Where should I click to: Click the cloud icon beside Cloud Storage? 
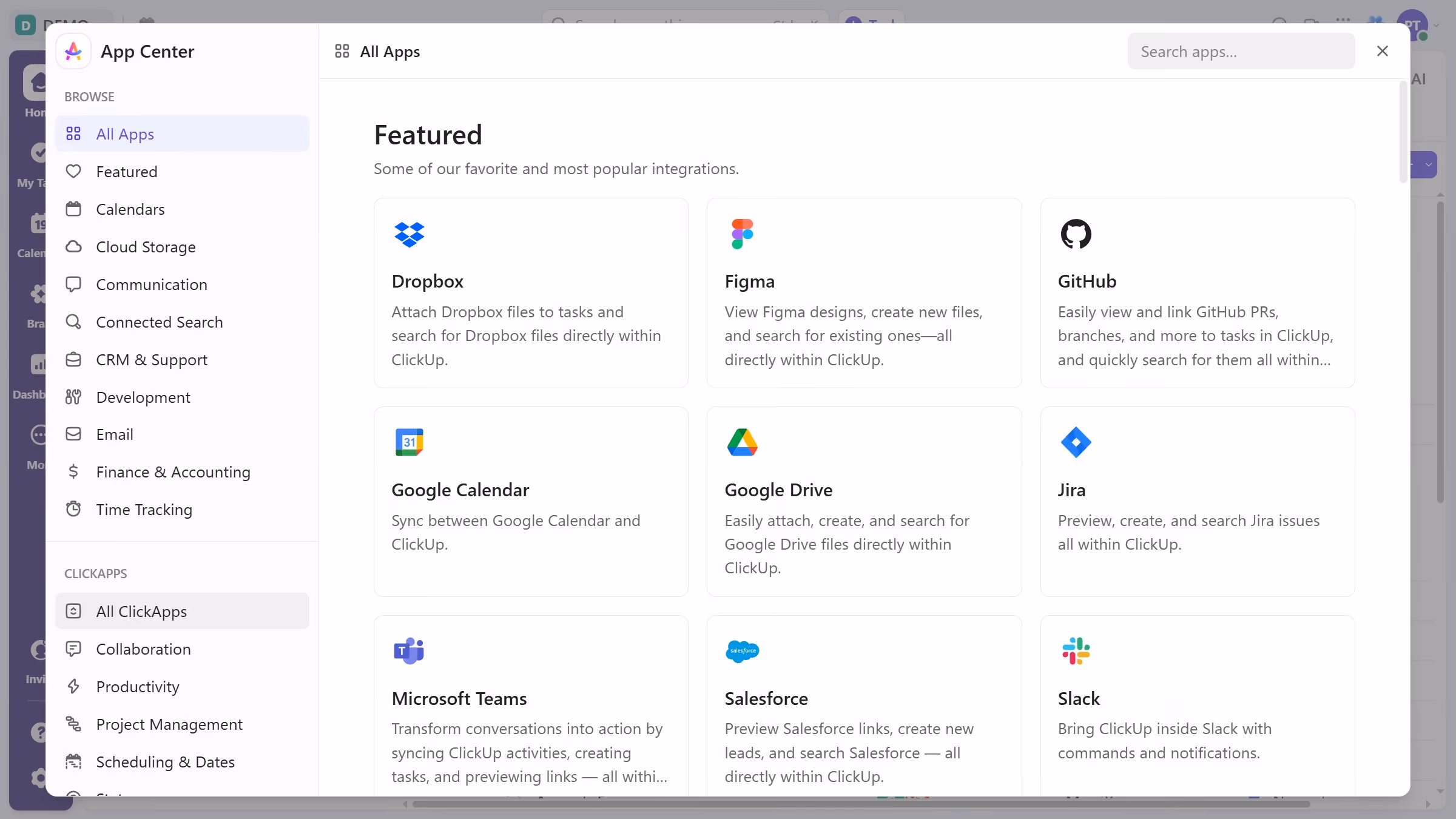point(73,247)
